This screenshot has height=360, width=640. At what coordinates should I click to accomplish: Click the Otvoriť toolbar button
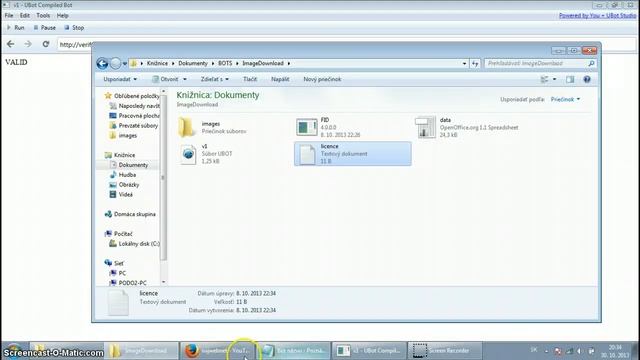tap(165, 79)
